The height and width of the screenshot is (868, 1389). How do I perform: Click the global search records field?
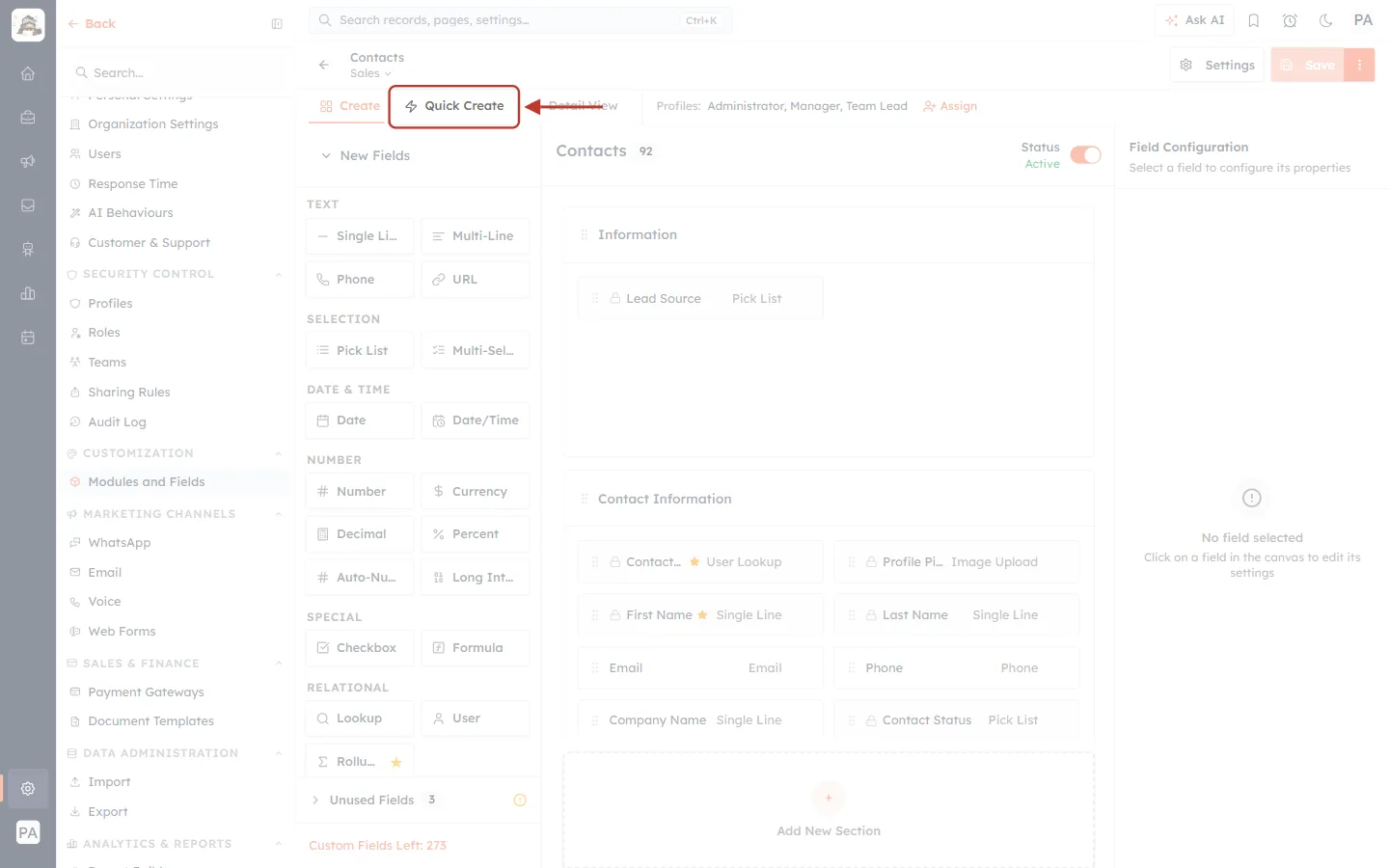pyautogui.click(x=520, y=20)
